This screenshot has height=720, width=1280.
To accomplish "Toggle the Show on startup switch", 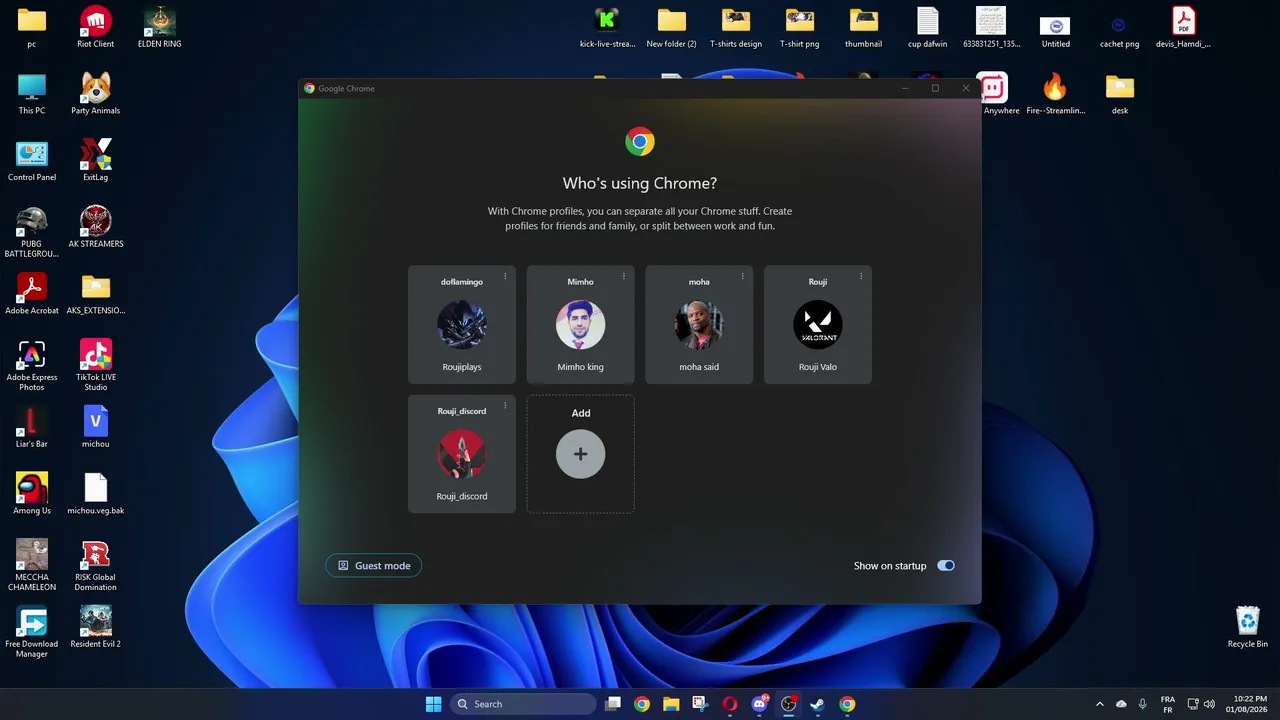I will coord(946,566).
